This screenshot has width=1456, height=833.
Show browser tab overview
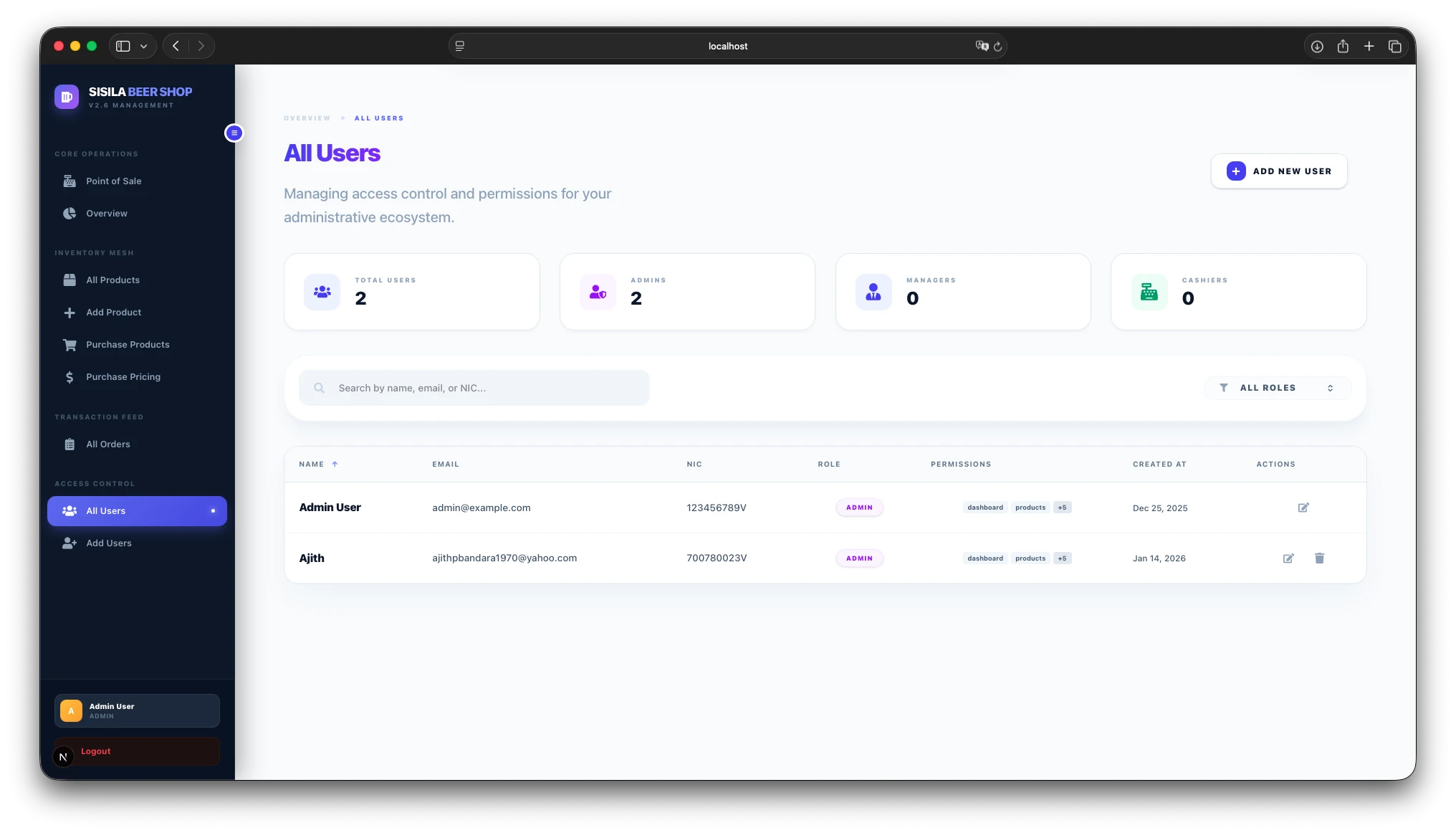click(1394, 46)
